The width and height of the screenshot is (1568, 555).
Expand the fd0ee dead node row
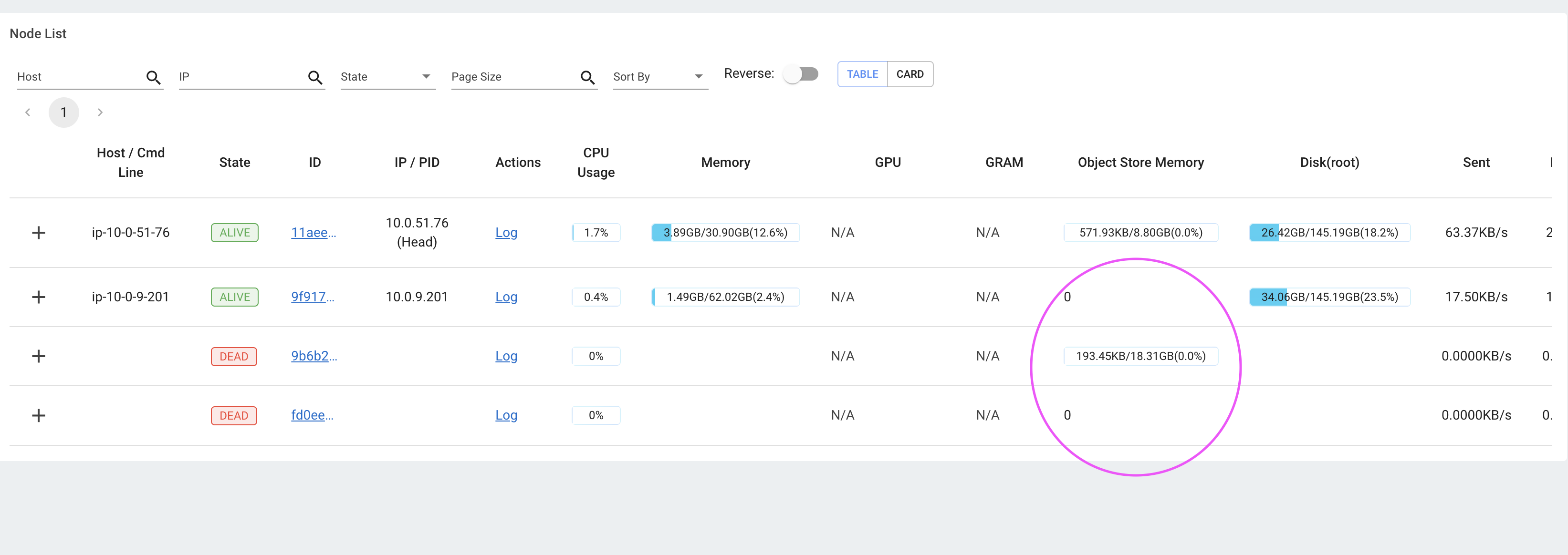tap(38, 415)
